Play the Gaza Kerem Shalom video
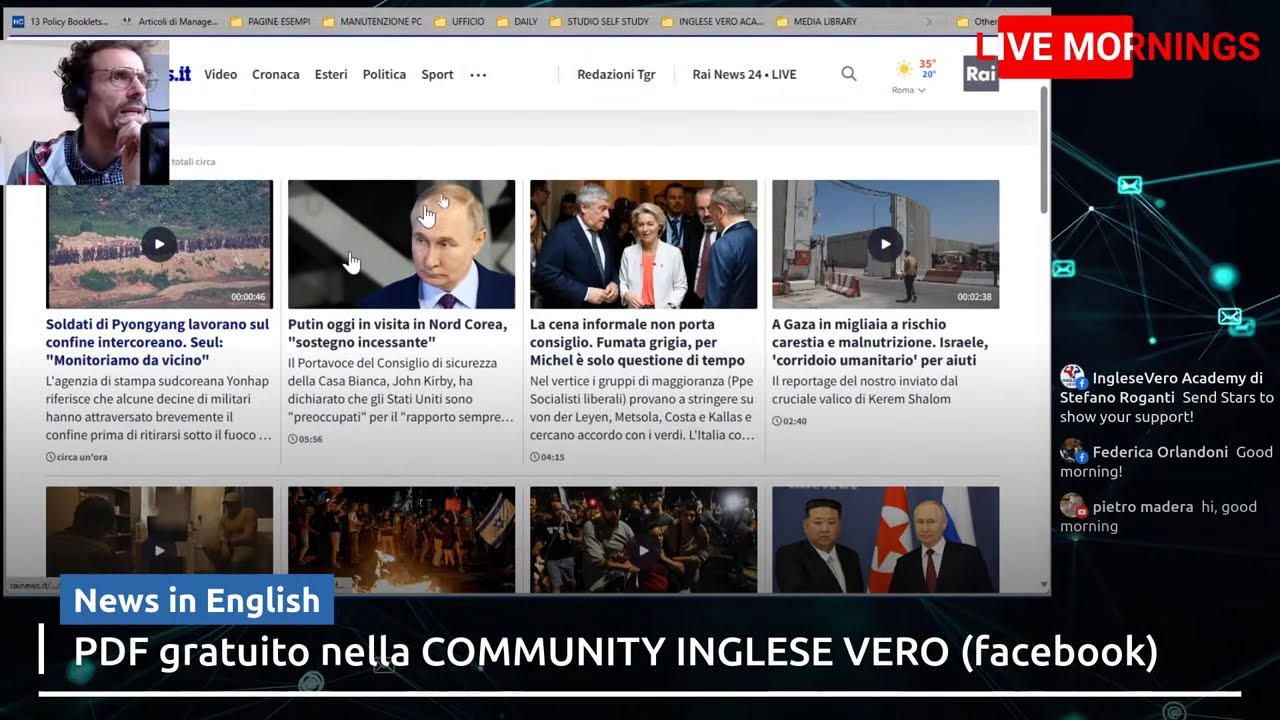 [x=885, y=244]
